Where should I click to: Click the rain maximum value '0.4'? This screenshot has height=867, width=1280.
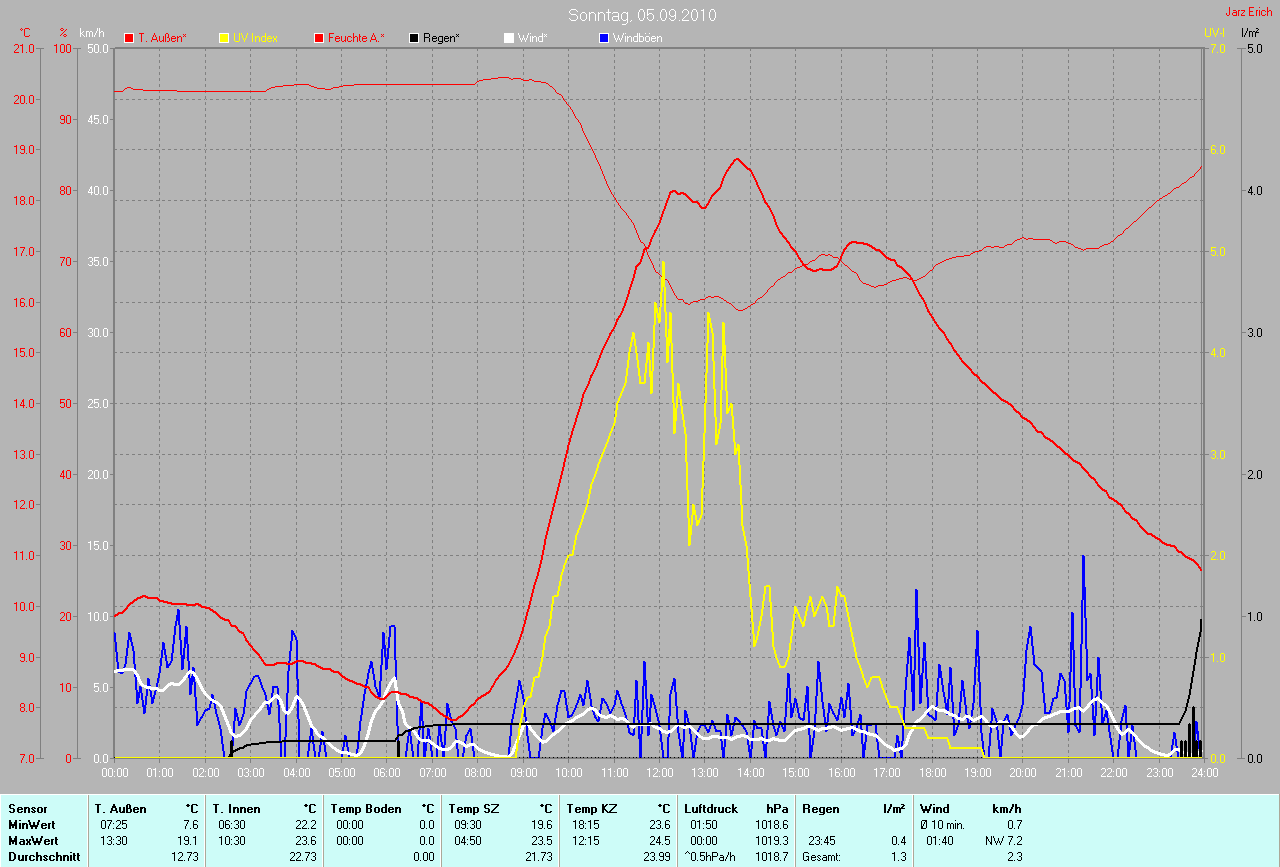point(898,841)
